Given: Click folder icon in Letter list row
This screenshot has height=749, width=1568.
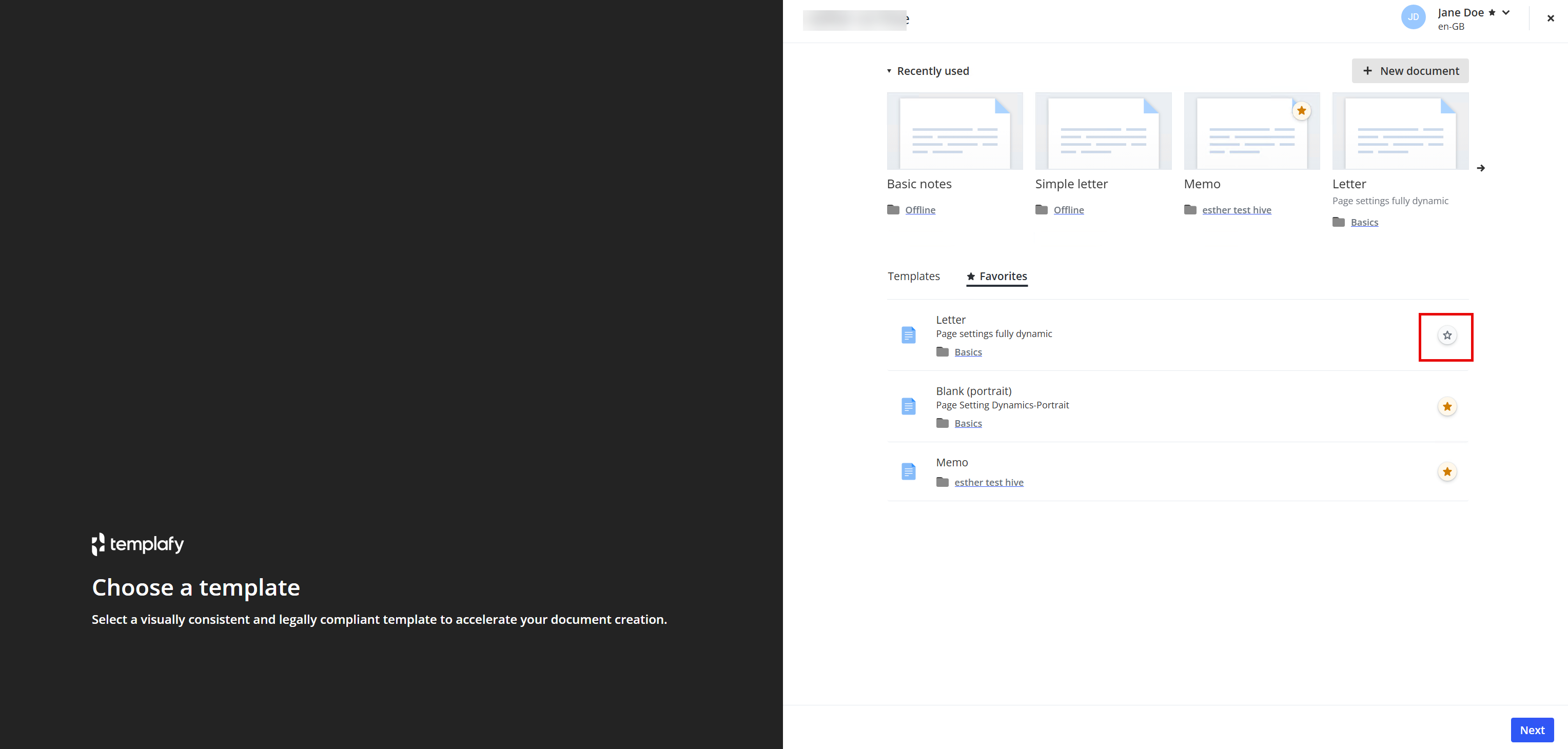Looking at the screenshot, I should pos(942,352).
